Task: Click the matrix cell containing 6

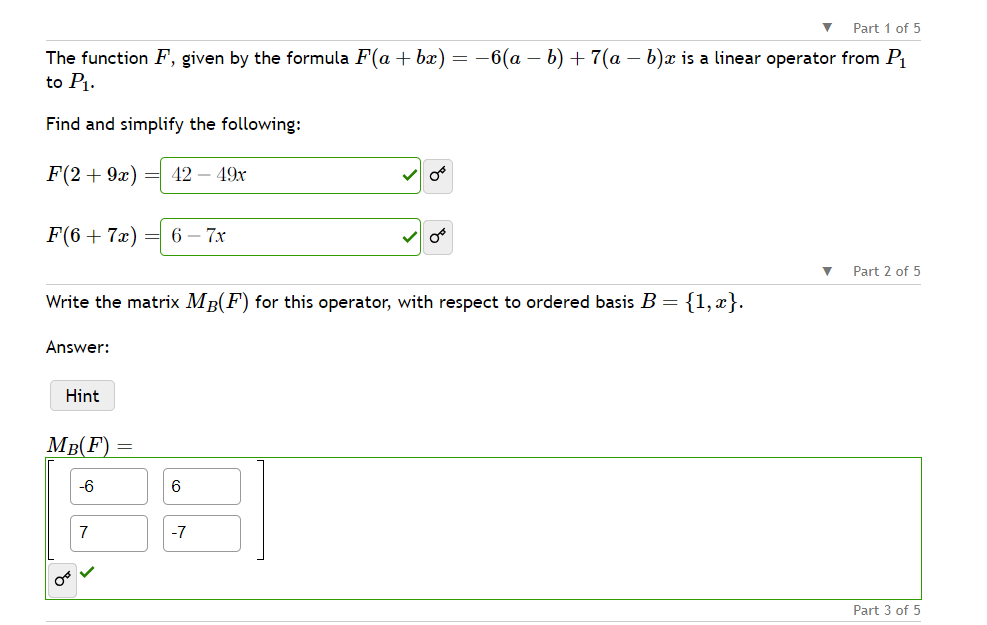Action: tap(201, 486)
